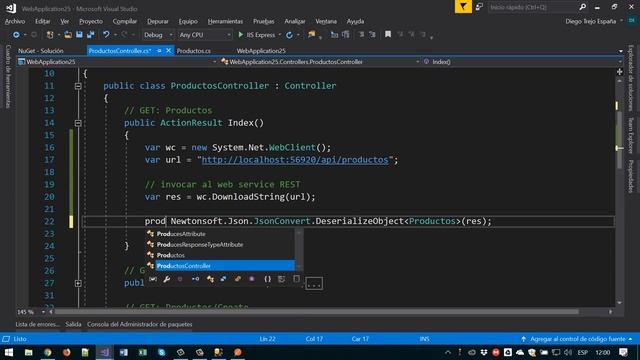The image size is (640, 360).
Task: Toggle the IntelliSense properties wrench filter
Action: pos(167,279)
